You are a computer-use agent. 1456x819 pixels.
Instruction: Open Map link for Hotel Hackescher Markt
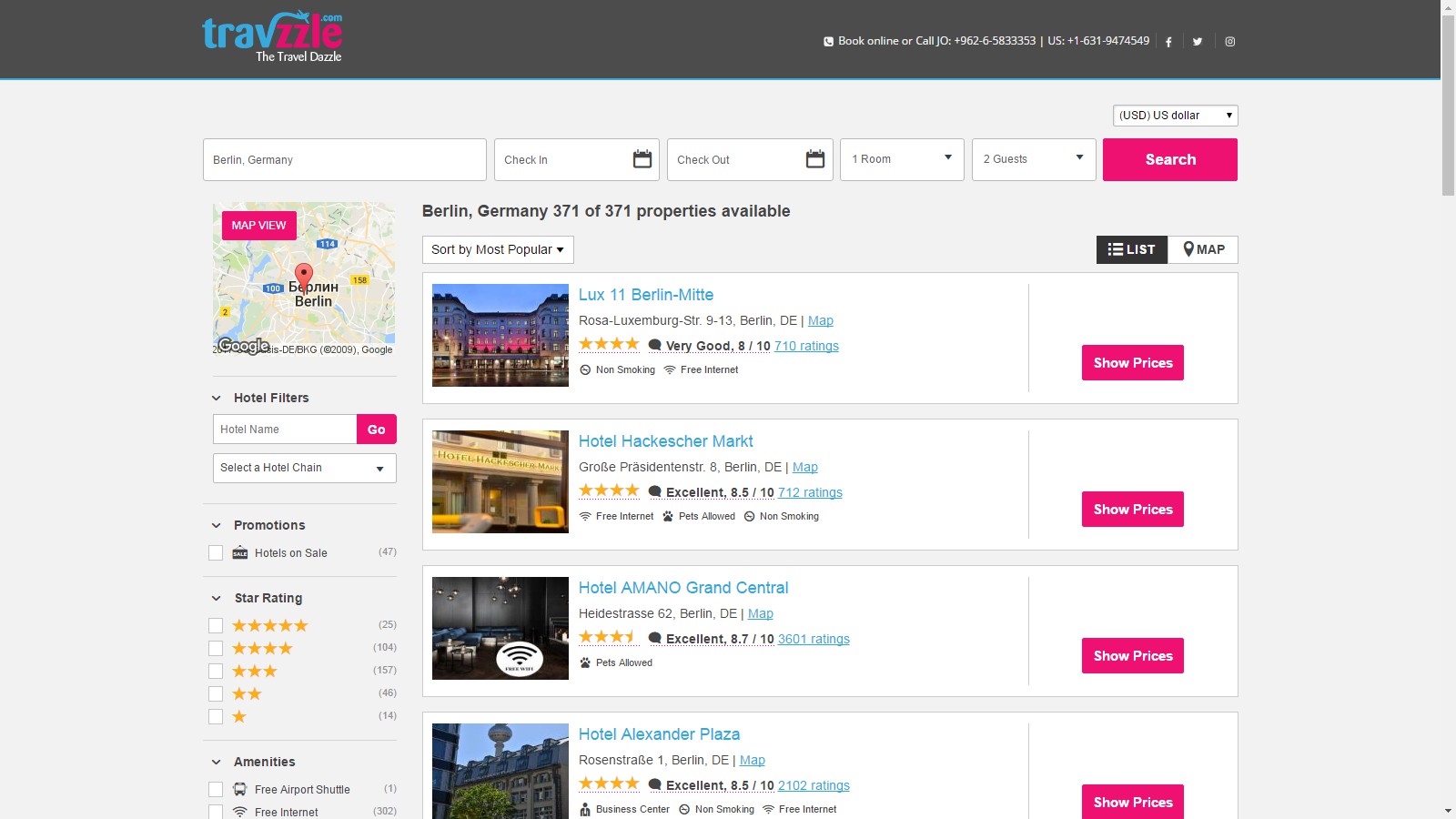[805, 467]
